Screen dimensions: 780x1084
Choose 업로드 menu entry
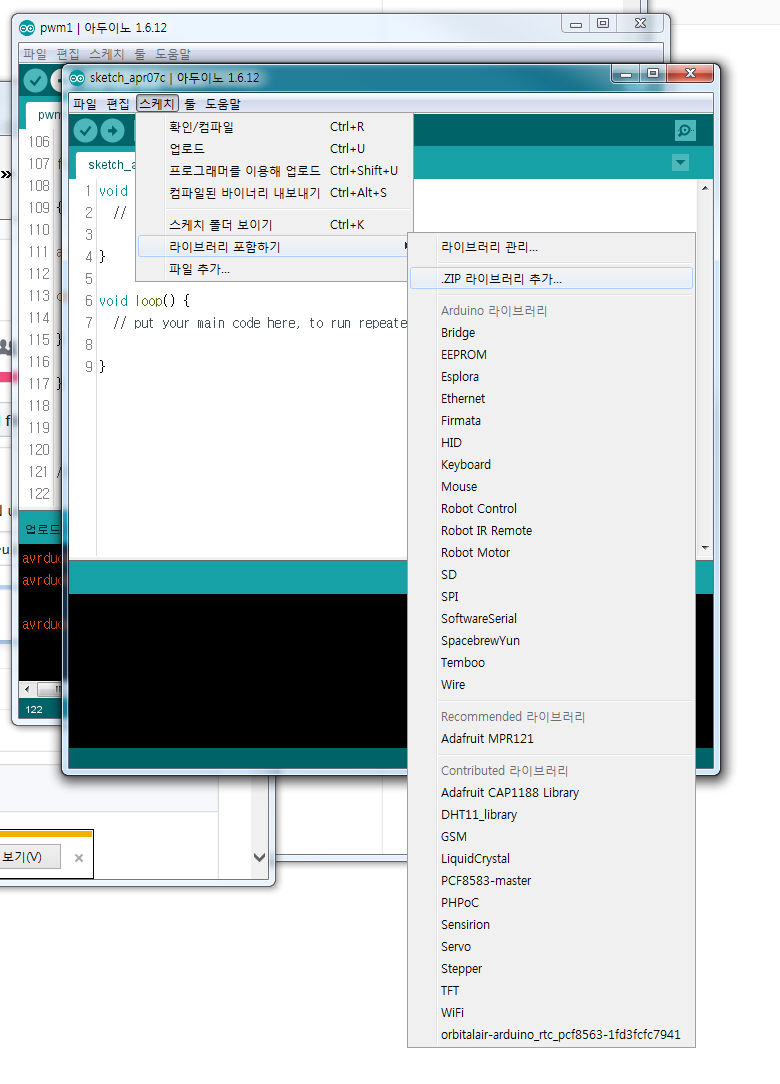[x=275, y=149]
